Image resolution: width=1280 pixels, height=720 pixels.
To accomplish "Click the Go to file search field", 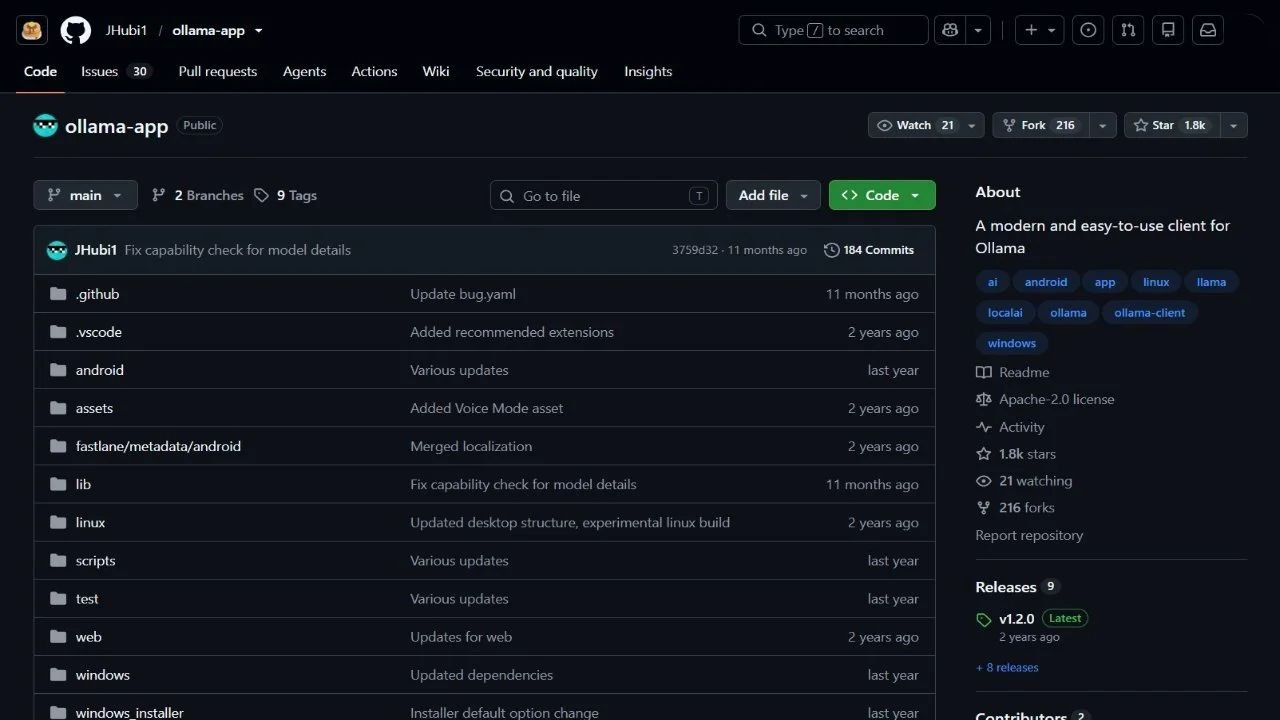I will point(604,195).
